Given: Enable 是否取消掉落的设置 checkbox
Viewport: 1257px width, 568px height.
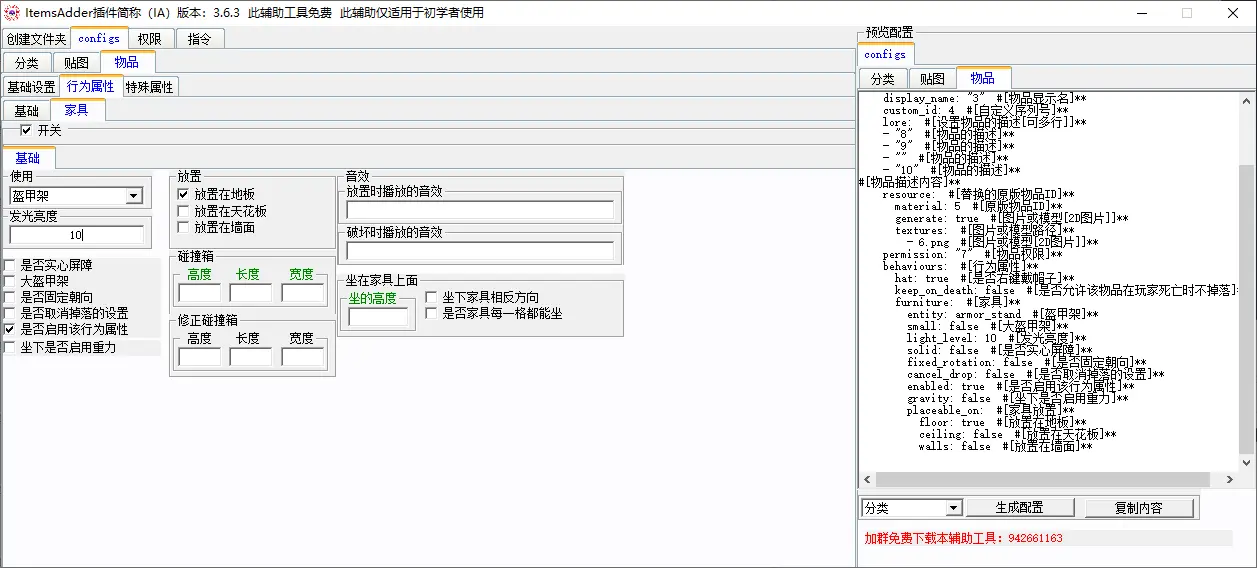Looking at the screenshot, I should (x=9, y=313).
